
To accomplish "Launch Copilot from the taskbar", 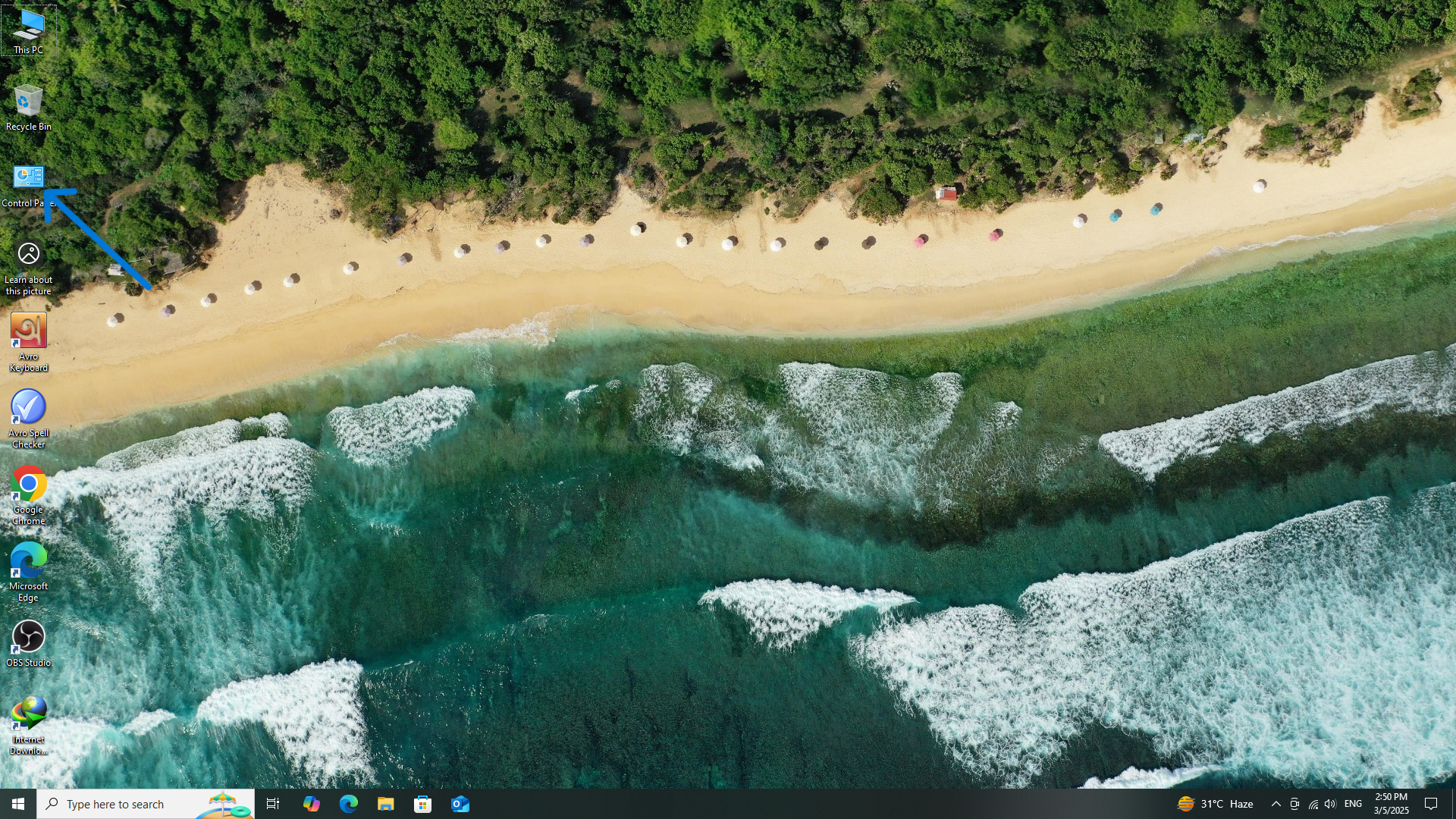I will click(x=311, y=804).
